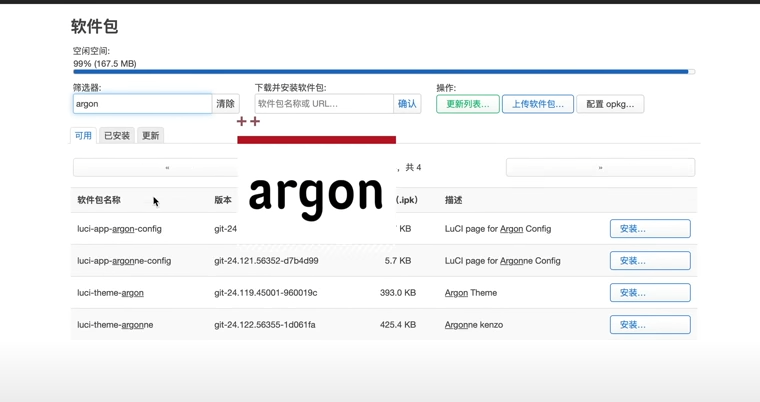
Task: Click the 软件包 page heading
Action: click(x=95, y=26)
